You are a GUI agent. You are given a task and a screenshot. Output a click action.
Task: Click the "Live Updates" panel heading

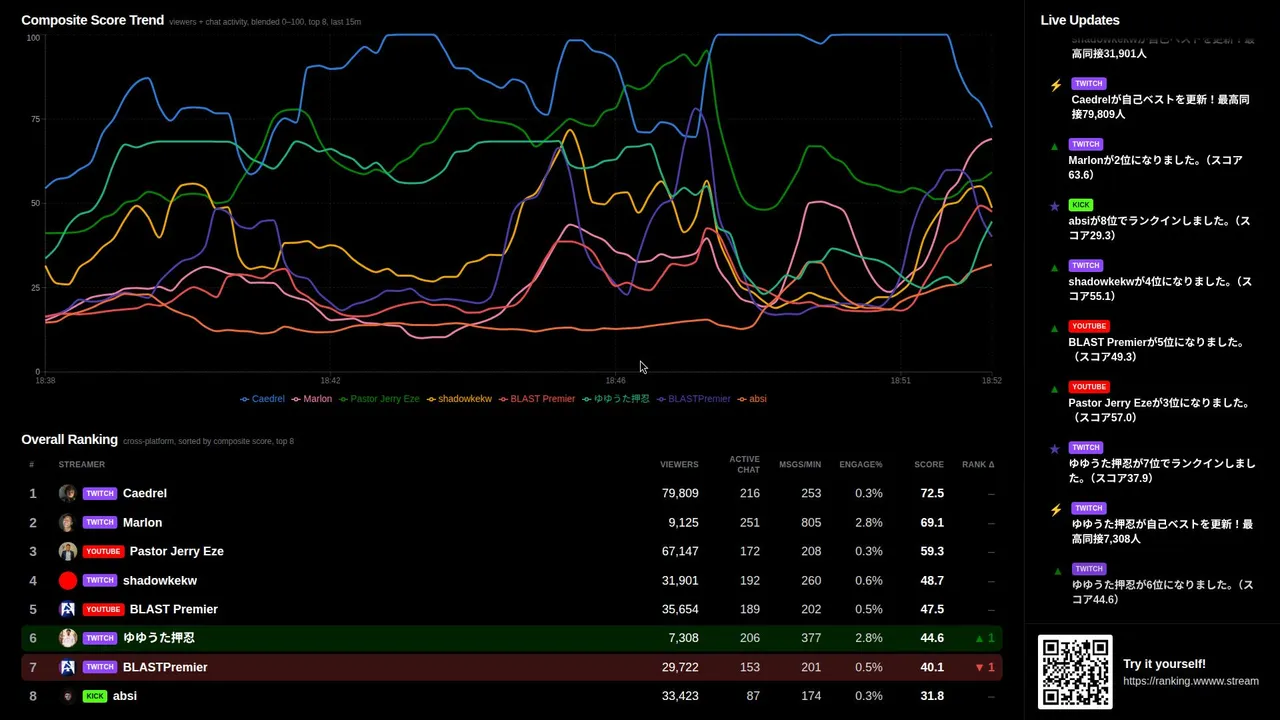1080,20
